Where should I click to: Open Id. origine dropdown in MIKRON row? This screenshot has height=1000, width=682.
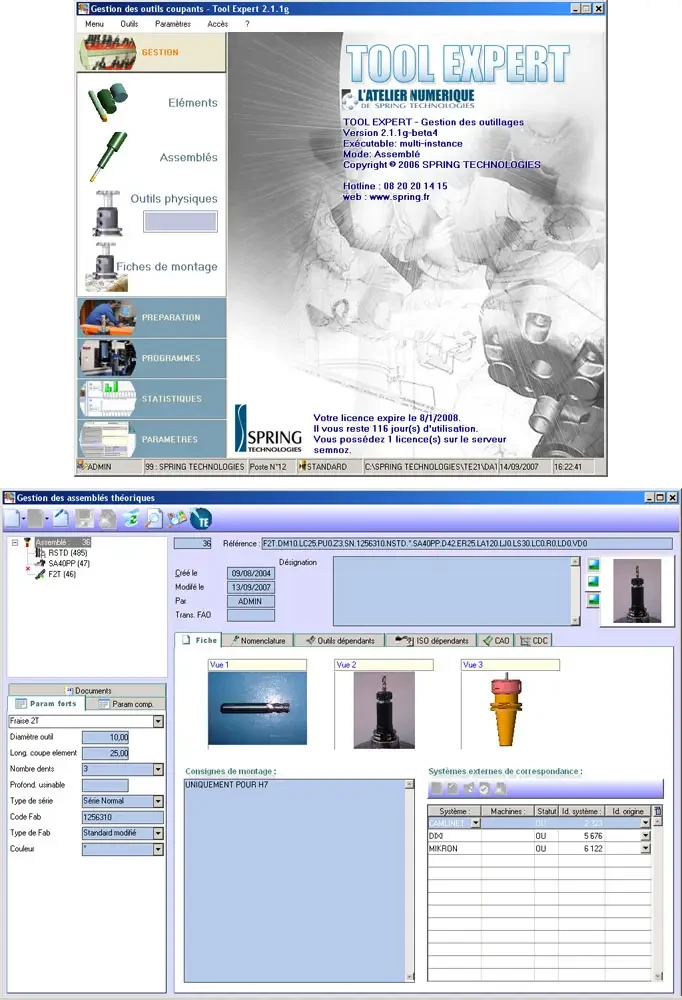click(646, 849)
